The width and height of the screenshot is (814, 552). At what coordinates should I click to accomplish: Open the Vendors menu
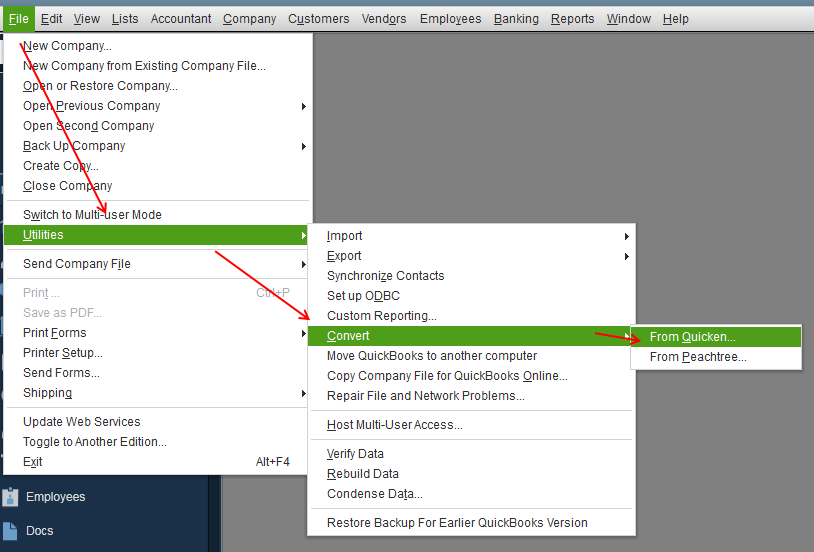click(384, 19)
